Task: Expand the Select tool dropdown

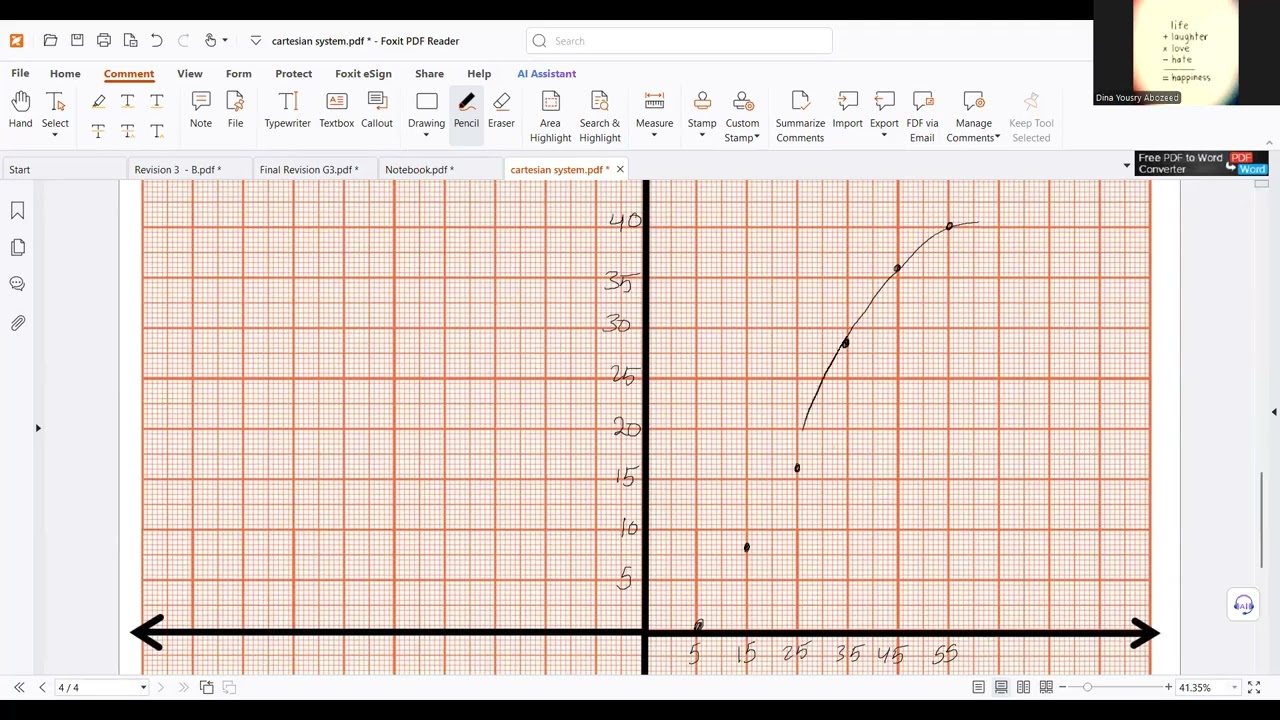Action: [55, 135]
